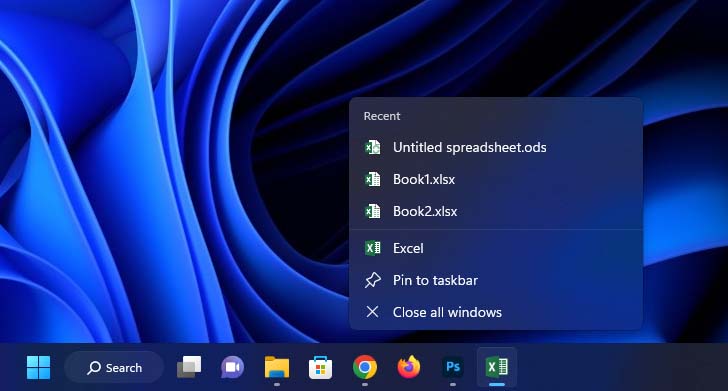The width and height of the screenshot is (728, 391).
Task: Click the Excel taskbar icon
Action: click(496, 367)
